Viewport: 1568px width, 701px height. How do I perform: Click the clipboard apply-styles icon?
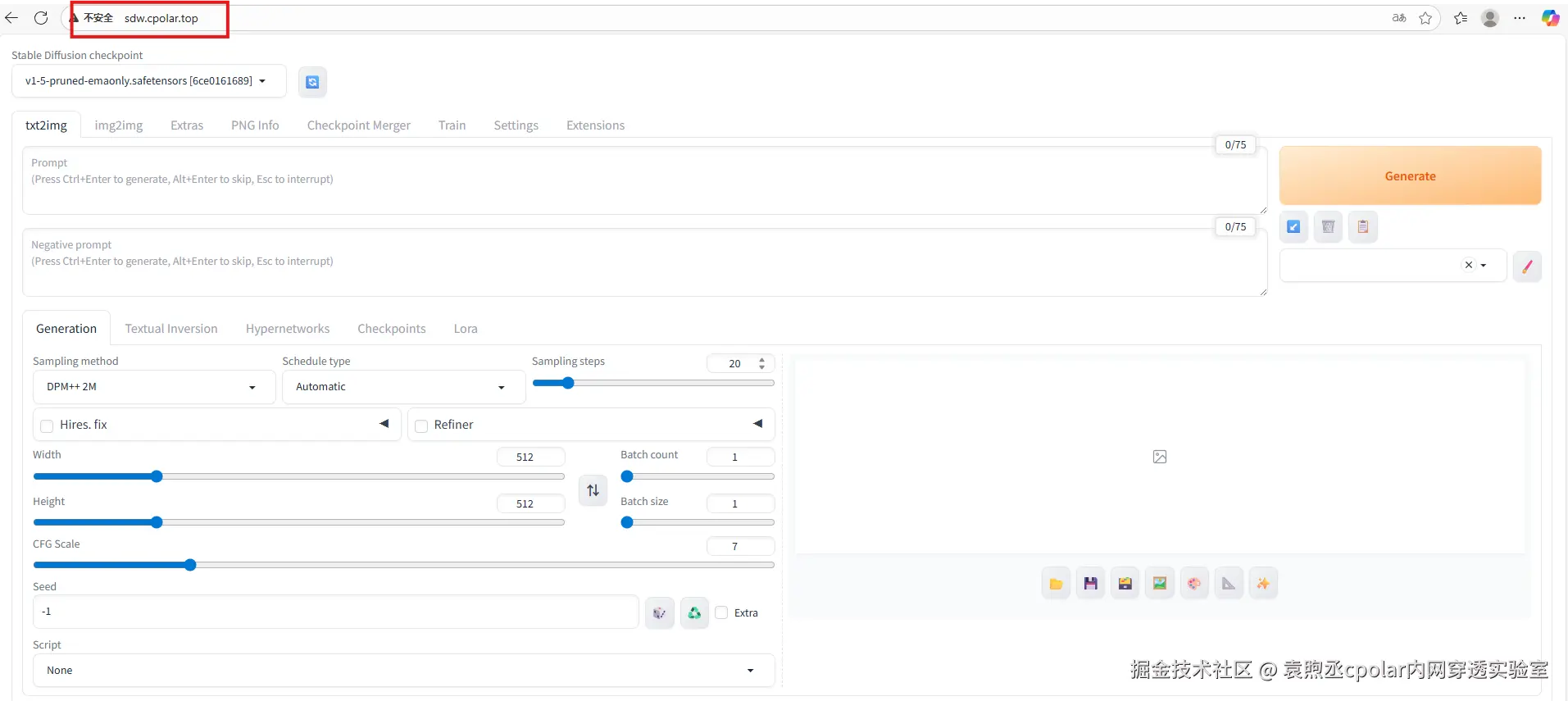1363,227
